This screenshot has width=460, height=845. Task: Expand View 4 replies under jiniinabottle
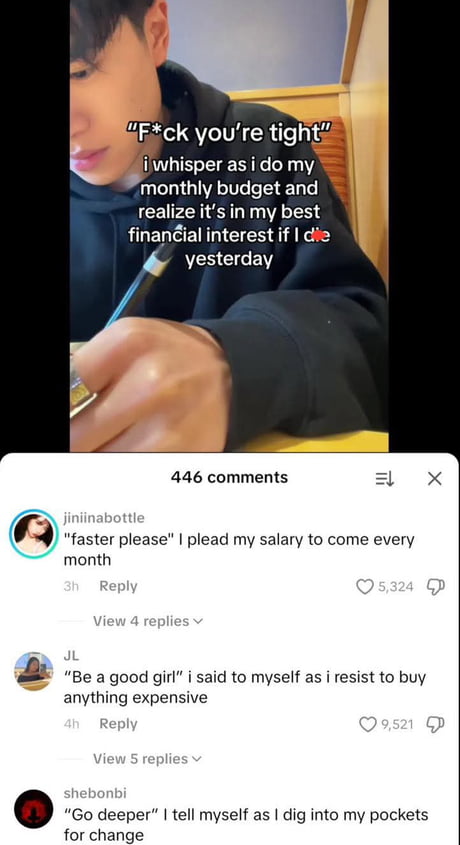[148, 621]
